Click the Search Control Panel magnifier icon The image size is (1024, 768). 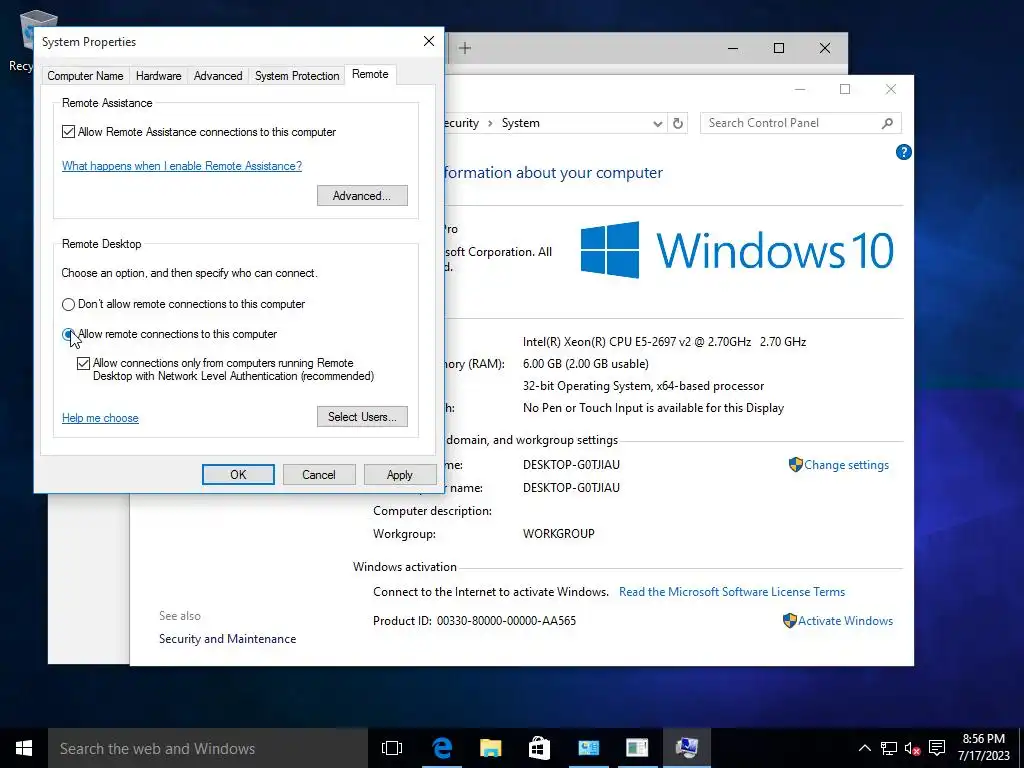coord(887,123)
